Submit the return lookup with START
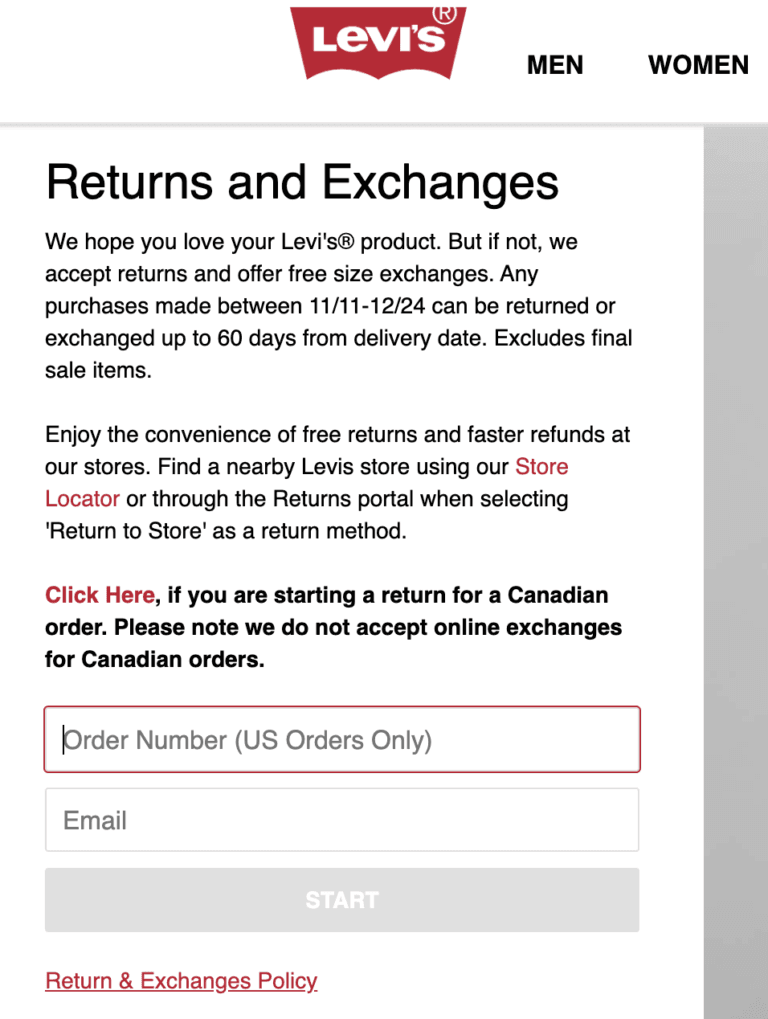The width and height of the screenshot is (768, 1019). click(x=342, y=900)
